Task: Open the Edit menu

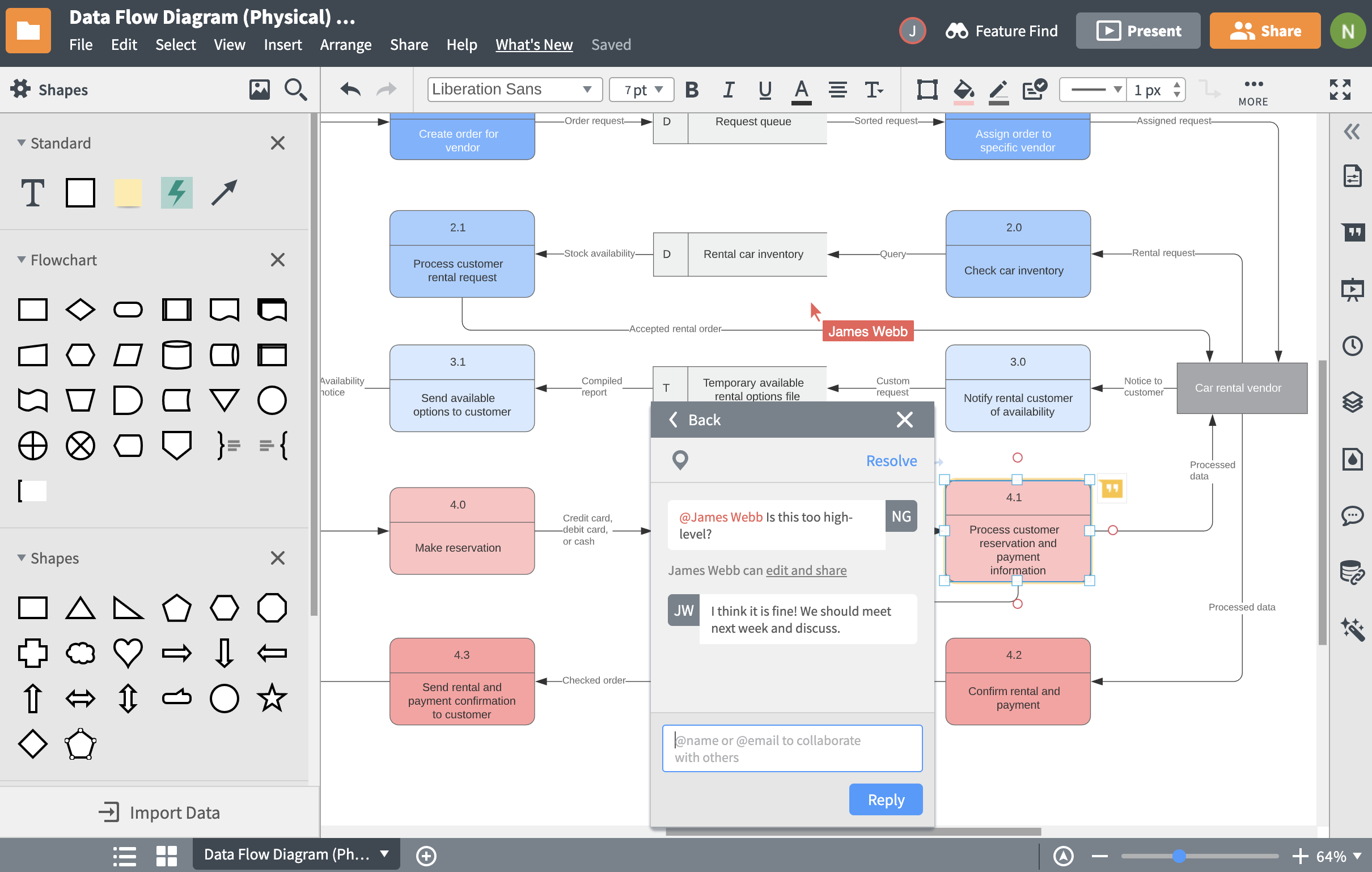Action: point(122,44)
